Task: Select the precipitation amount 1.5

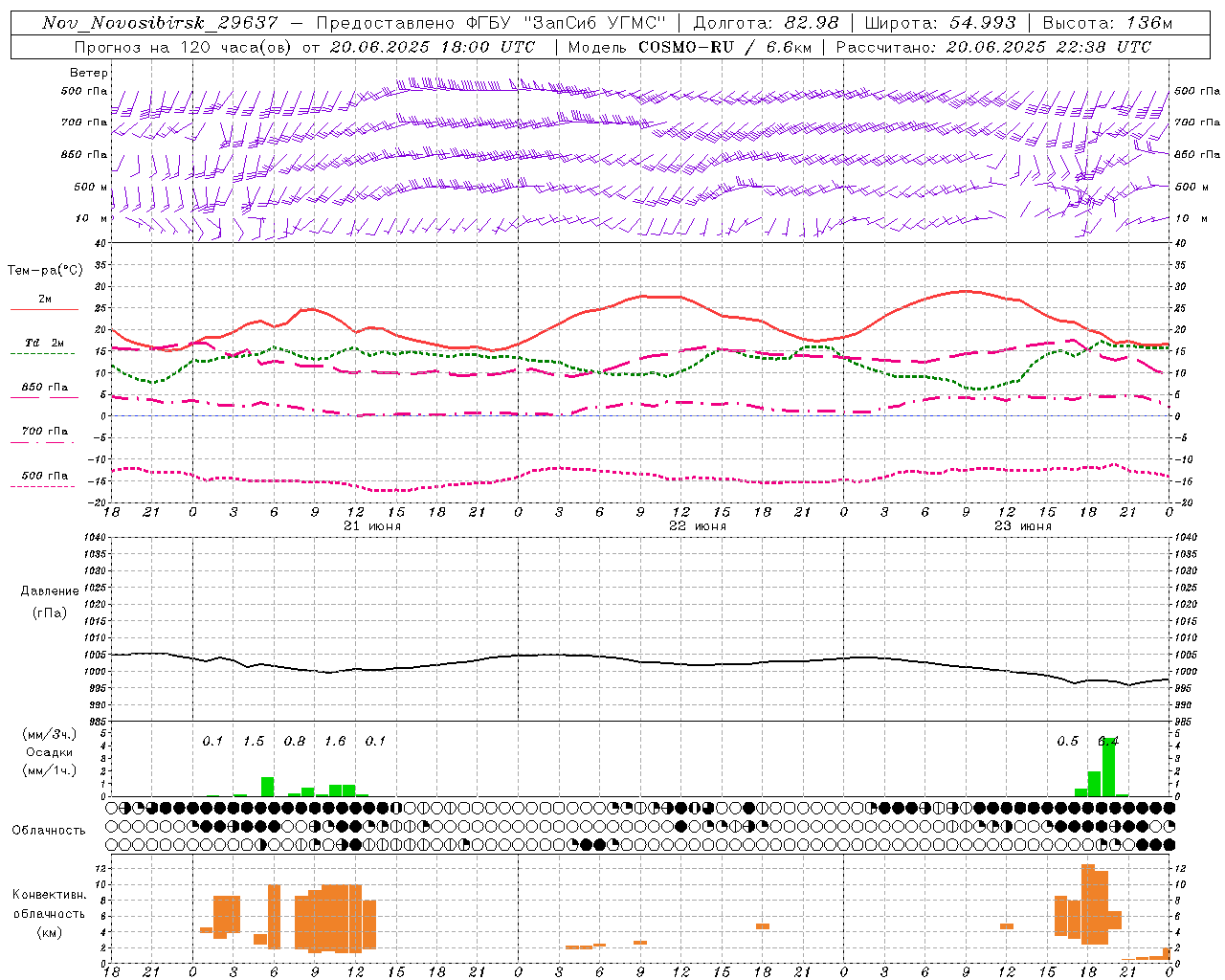Action: click(254, 741)
